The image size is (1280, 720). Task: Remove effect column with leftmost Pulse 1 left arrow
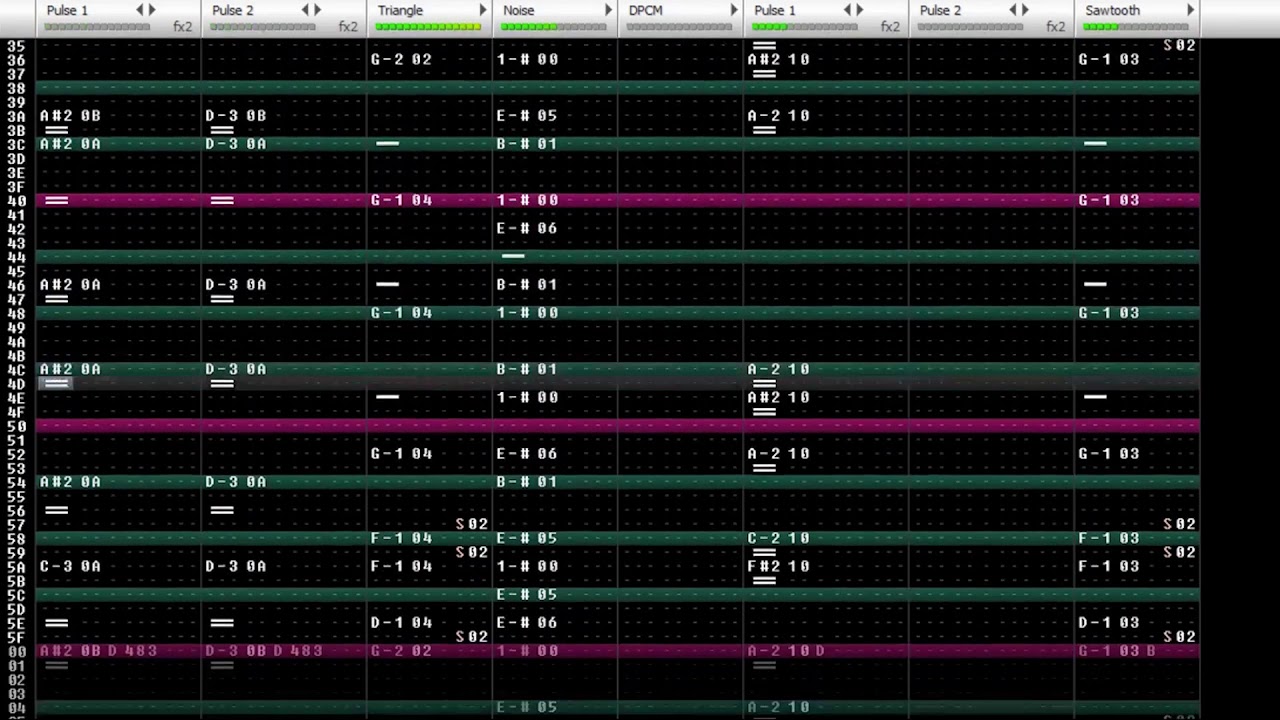140,10
